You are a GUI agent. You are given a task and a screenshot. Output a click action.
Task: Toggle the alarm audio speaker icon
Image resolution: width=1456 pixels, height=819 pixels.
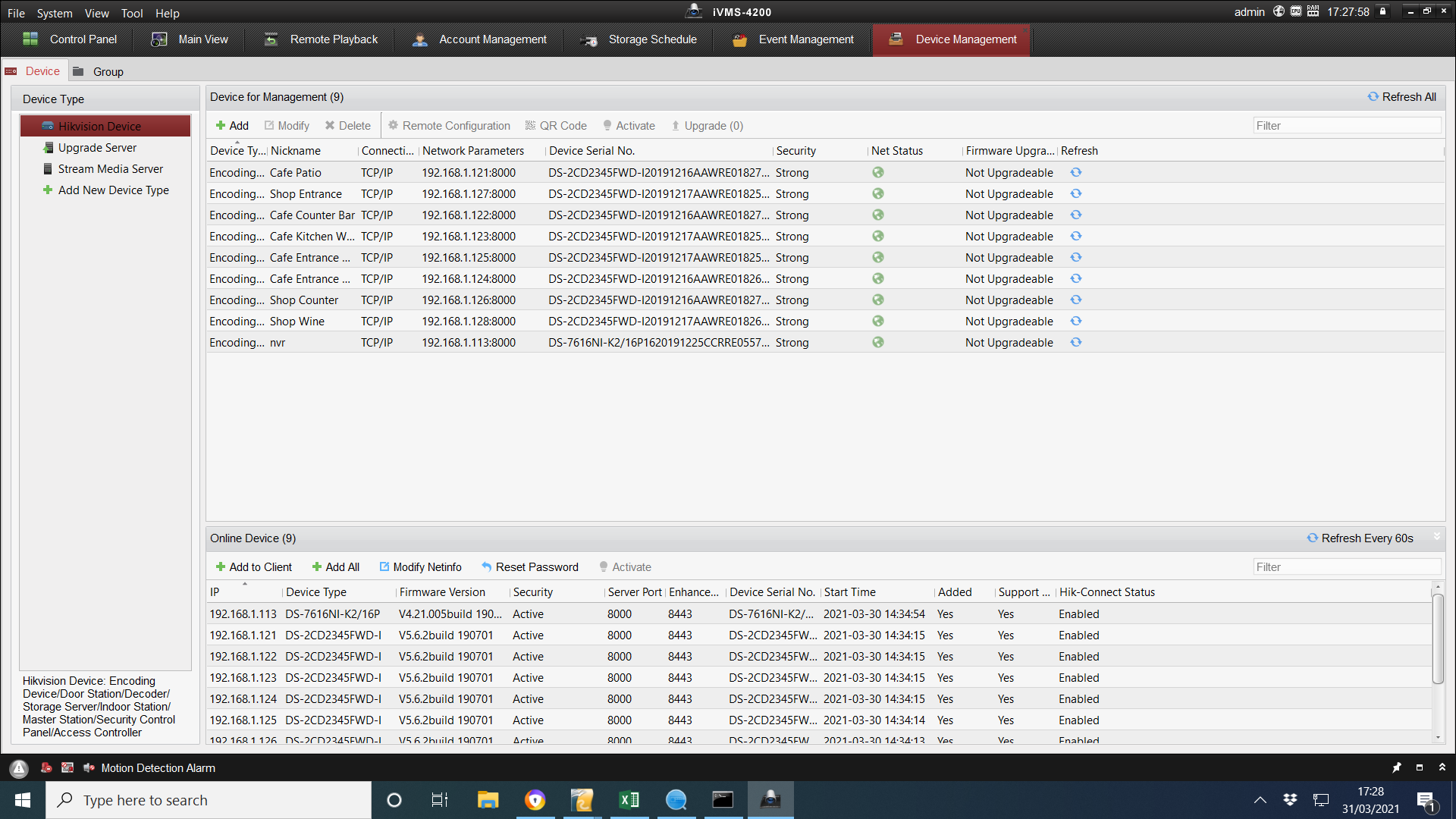tap(89, 768)
